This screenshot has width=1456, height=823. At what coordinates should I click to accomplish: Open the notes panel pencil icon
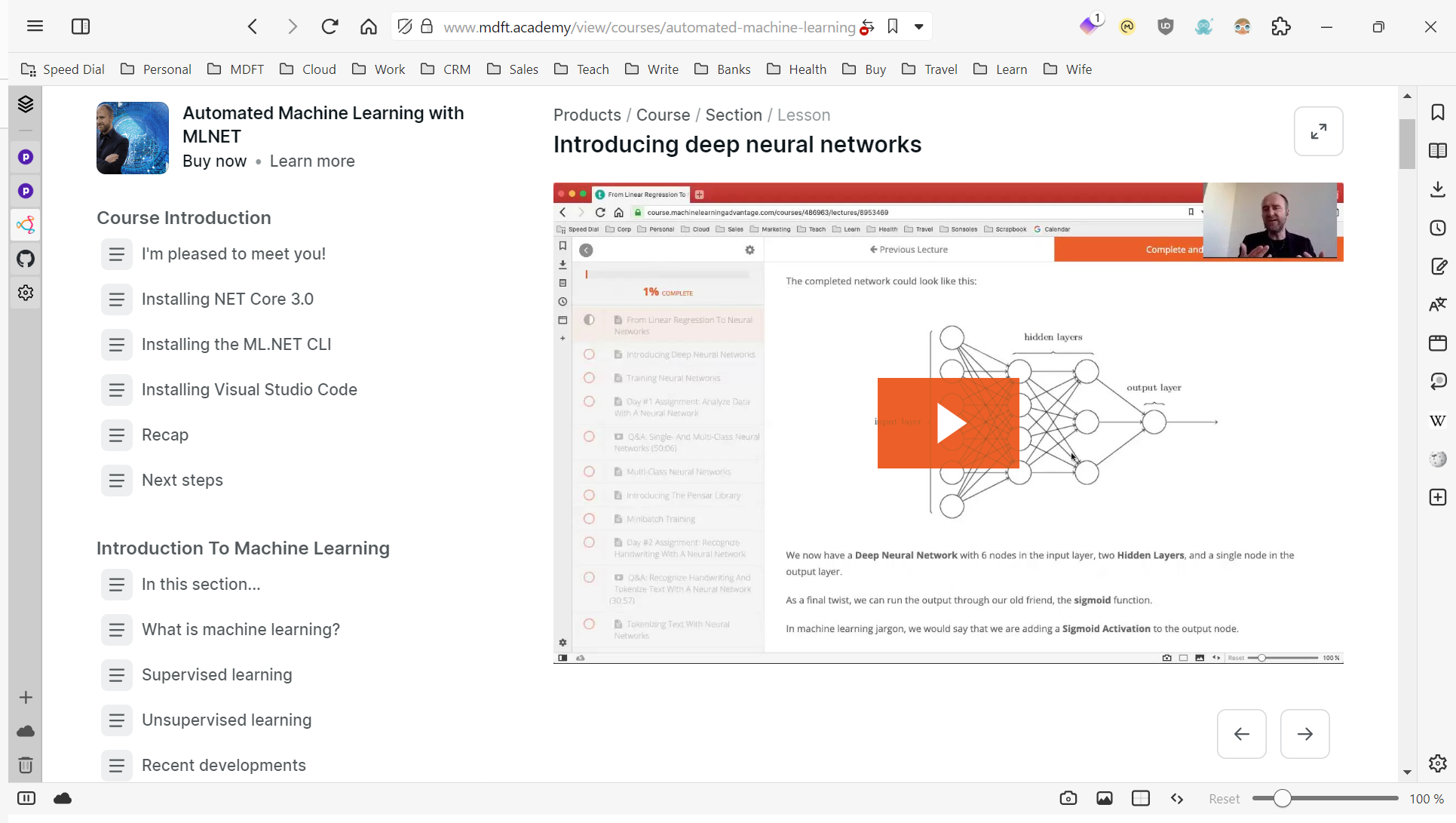tap(1437, 266)
